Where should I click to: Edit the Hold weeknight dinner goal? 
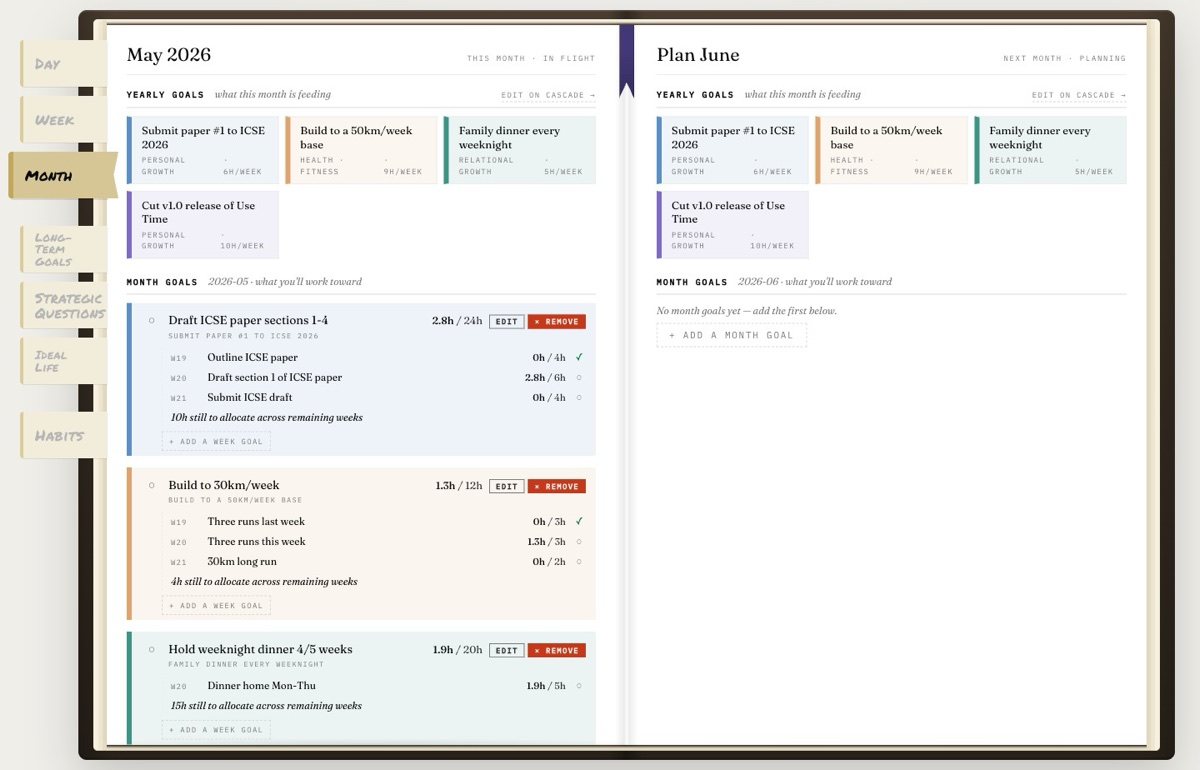(506, 650)
